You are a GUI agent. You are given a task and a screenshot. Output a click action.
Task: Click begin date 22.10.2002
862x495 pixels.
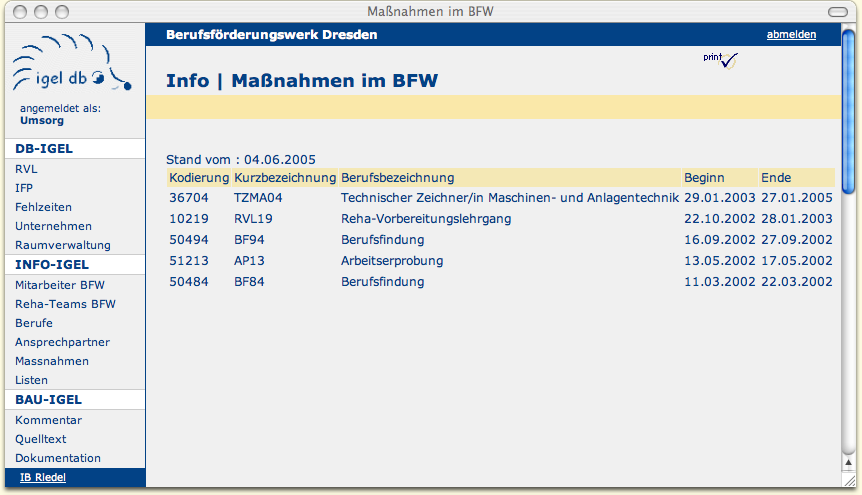720,219
